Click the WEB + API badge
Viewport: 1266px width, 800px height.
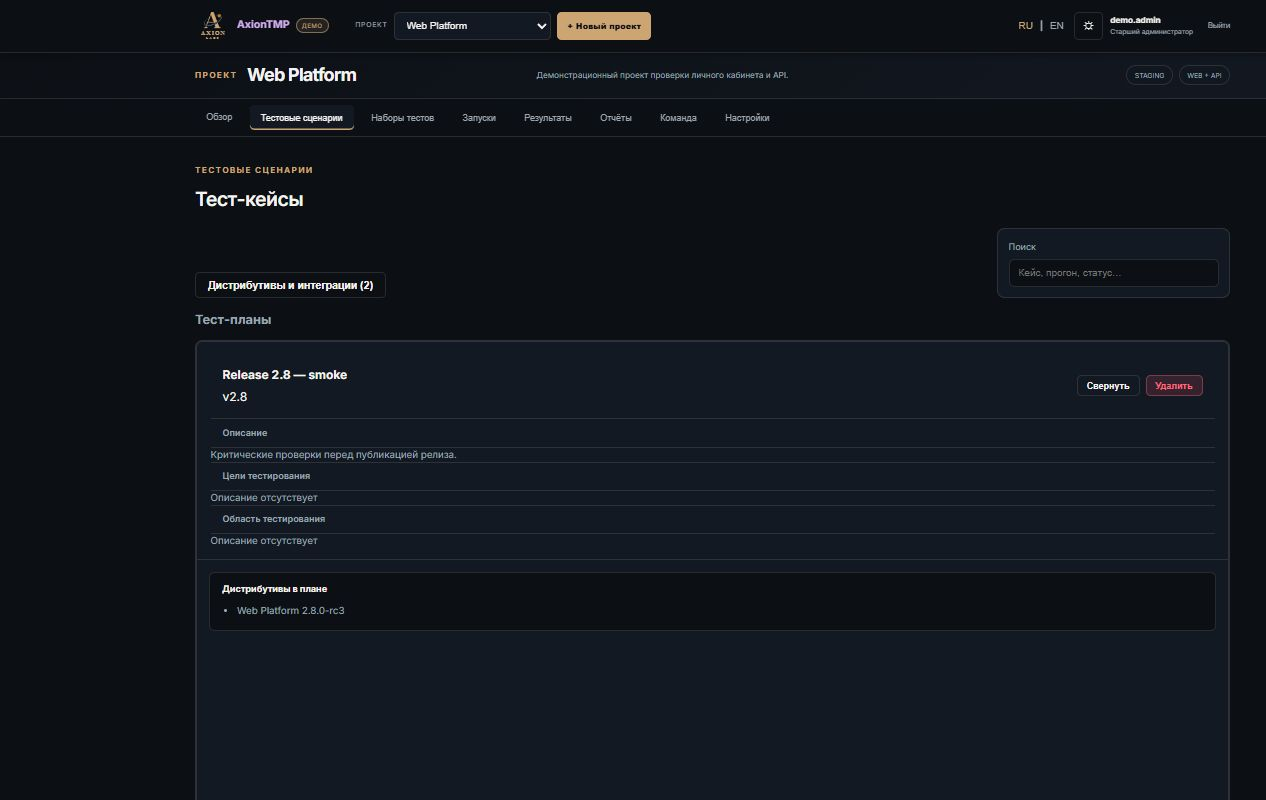1204,75
